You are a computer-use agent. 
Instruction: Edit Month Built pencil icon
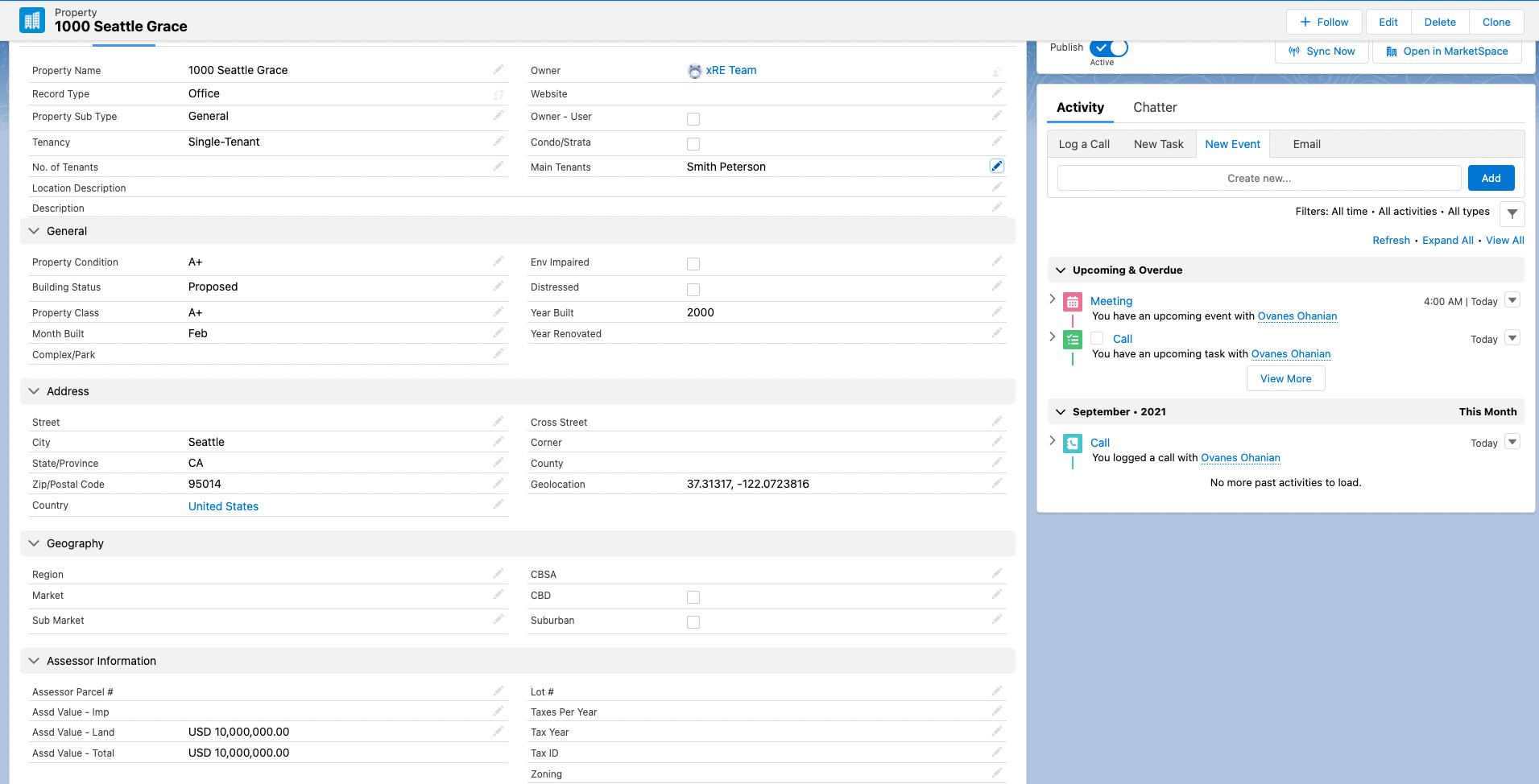pos(499,332)
